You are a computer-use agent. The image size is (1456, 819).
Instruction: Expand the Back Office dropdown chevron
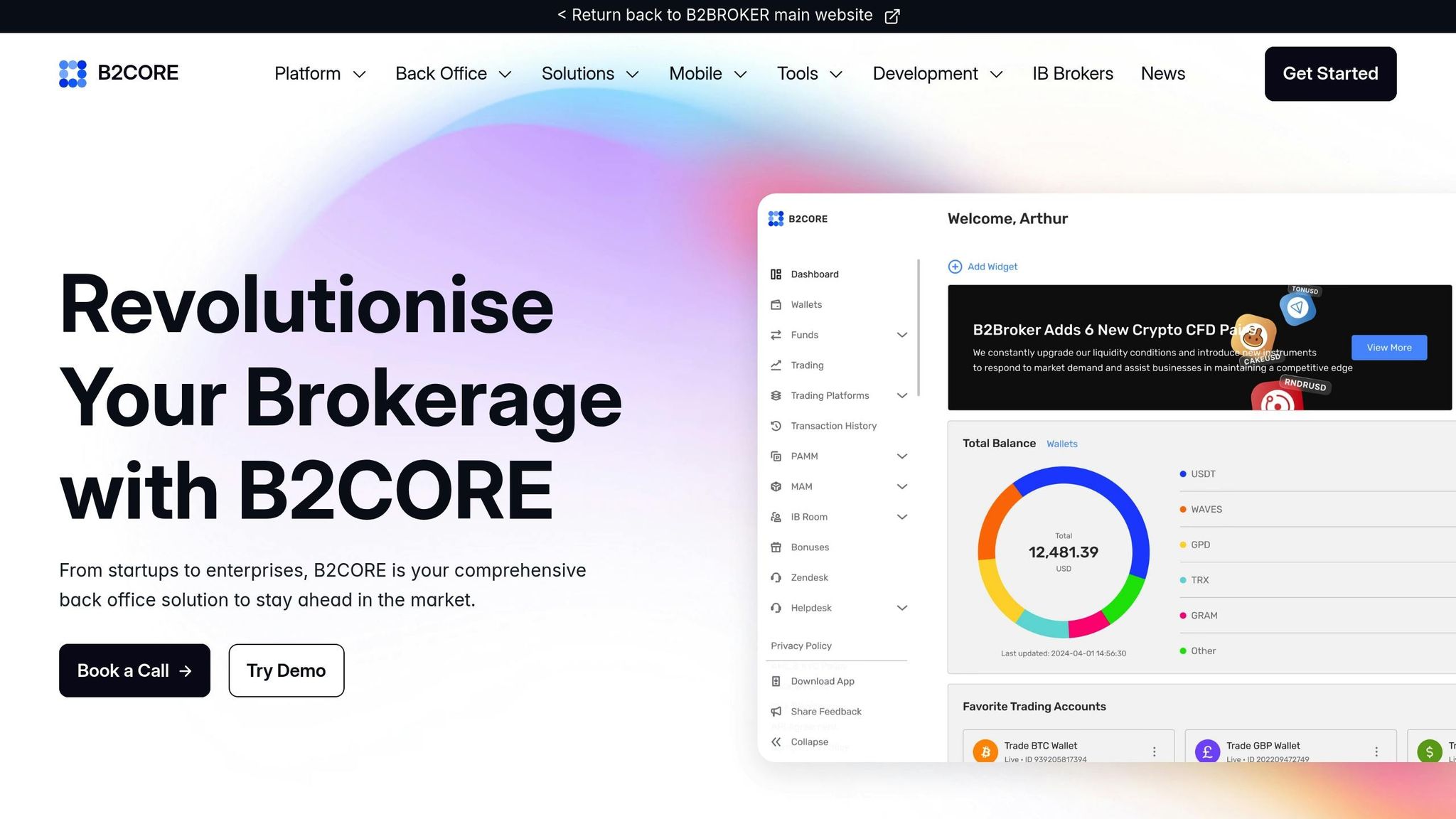505,75
